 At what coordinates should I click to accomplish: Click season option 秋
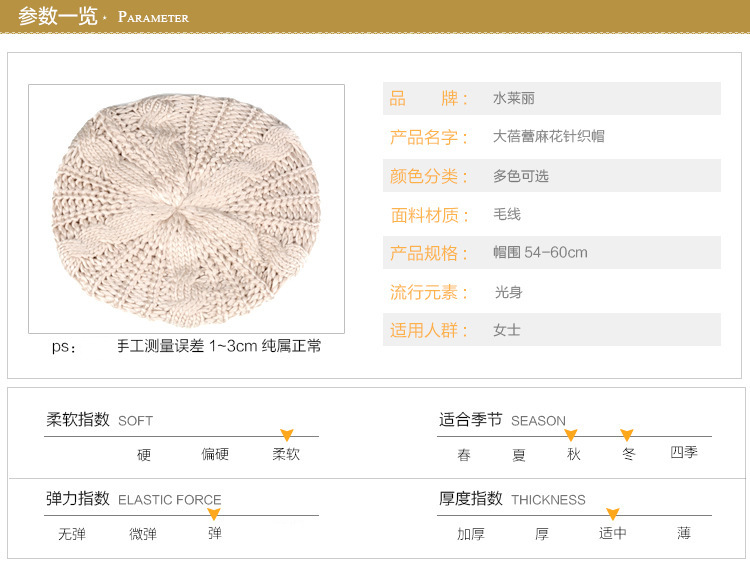[574, 454]
